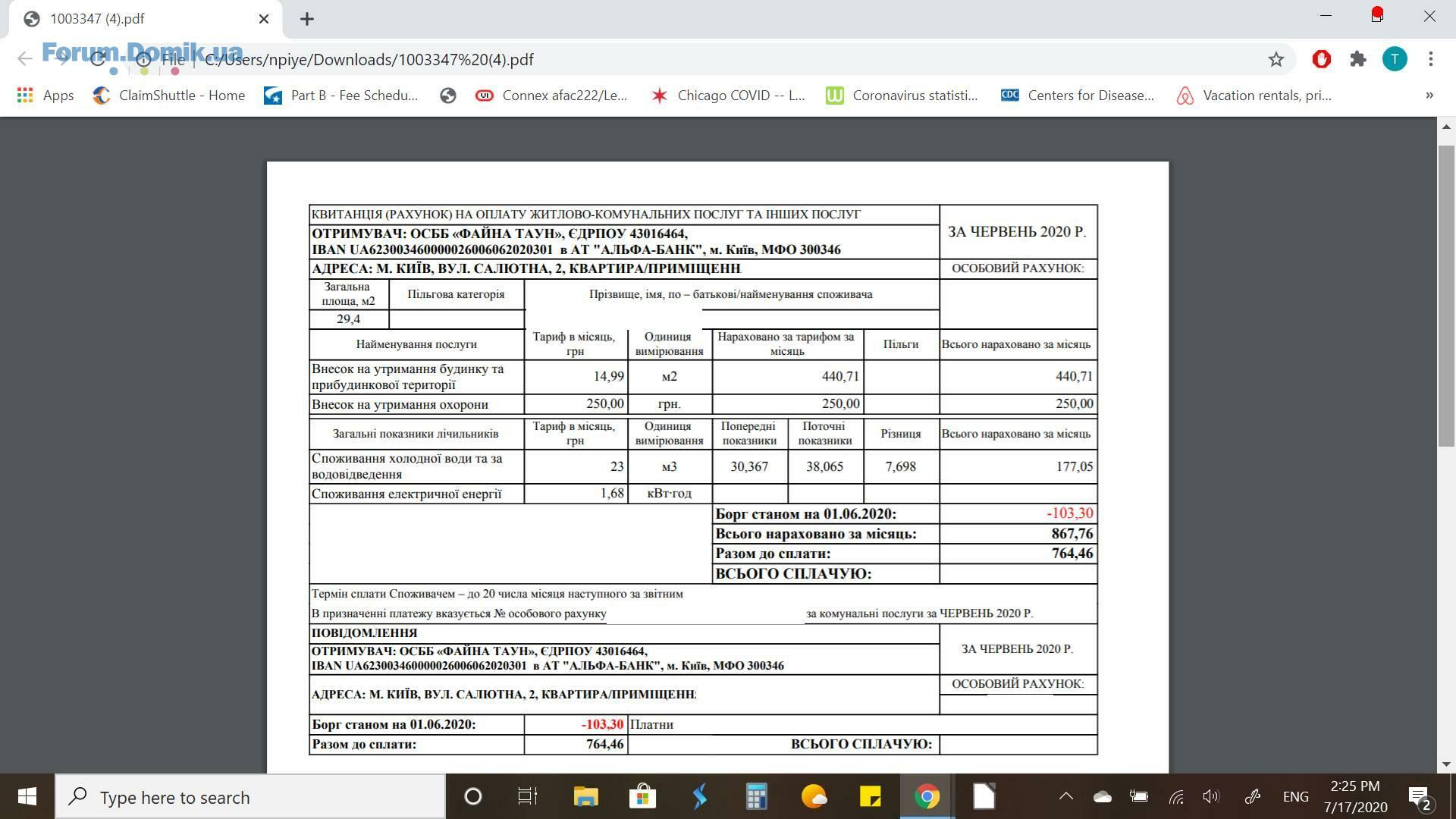Open Vacation rentals Airbnb bookmark
Screen dimensions: 1456x819
[x=1254, y=96]
